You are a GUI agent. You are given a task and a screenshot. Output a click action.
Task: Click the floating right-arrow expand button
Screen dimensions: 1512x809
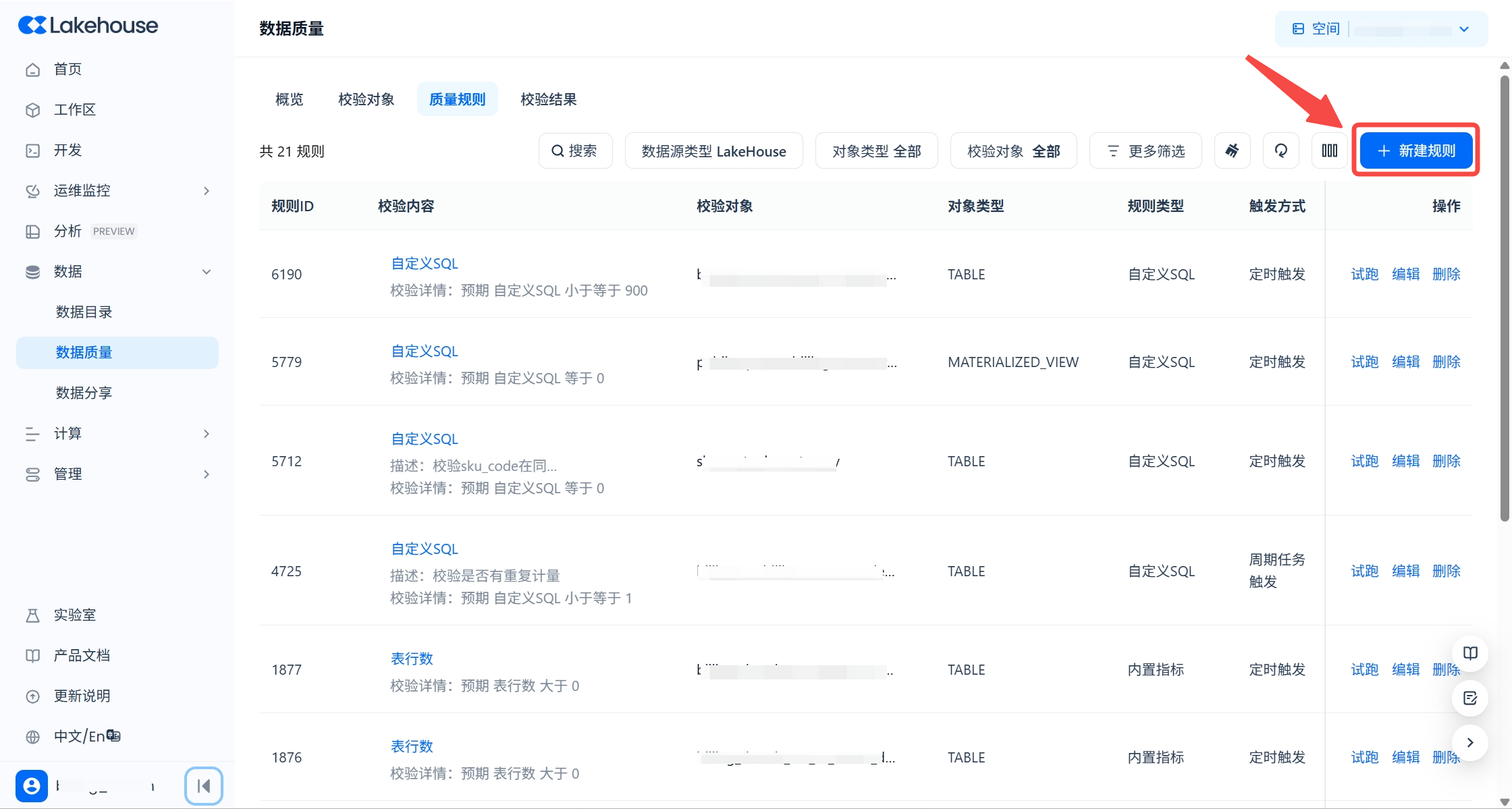click(1470, 742)
